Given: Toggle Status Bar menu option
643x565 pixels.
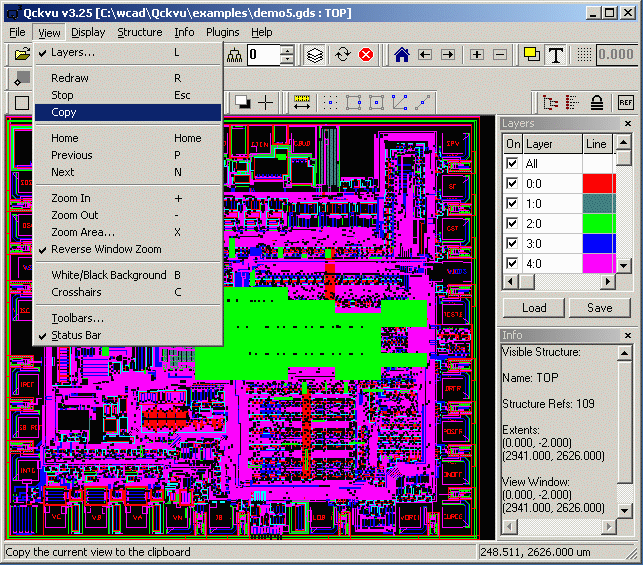Looking at the screenshot, I should [128, 335].
